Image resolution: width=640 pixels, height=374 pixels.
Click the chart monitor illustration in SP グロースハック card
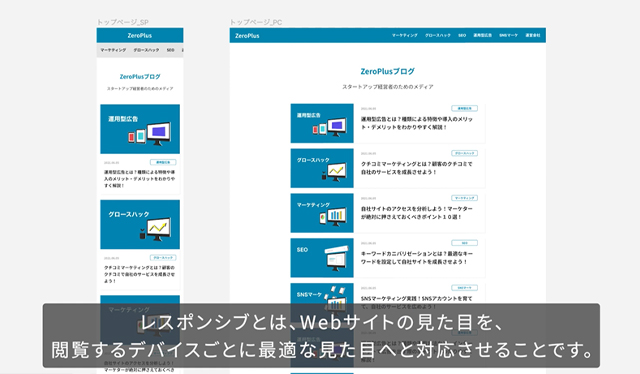click(x=155, y=229)
